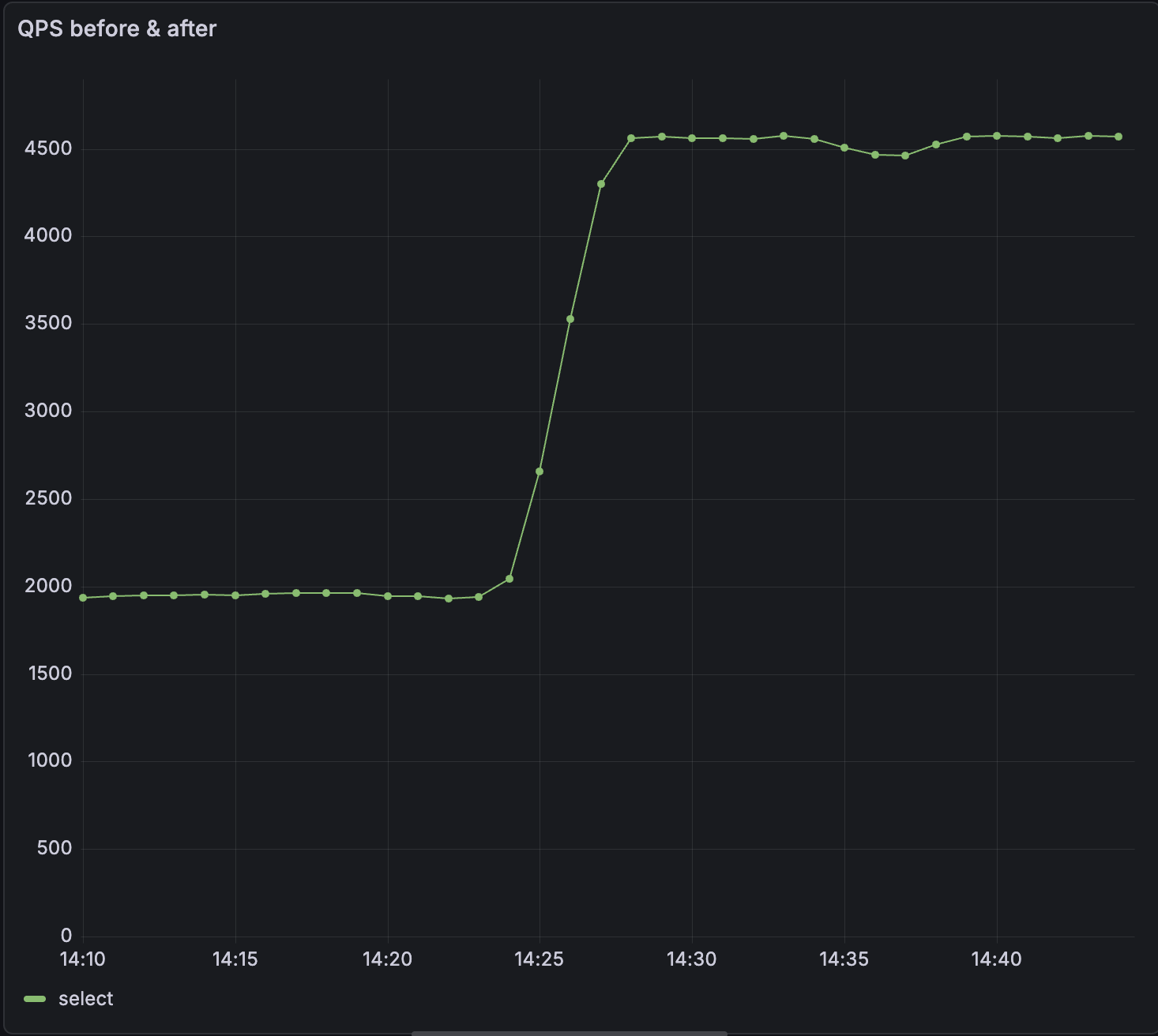Click the data point at 4300 QPS
This screenshot has width=1158, height=1036.
point(601,182)
